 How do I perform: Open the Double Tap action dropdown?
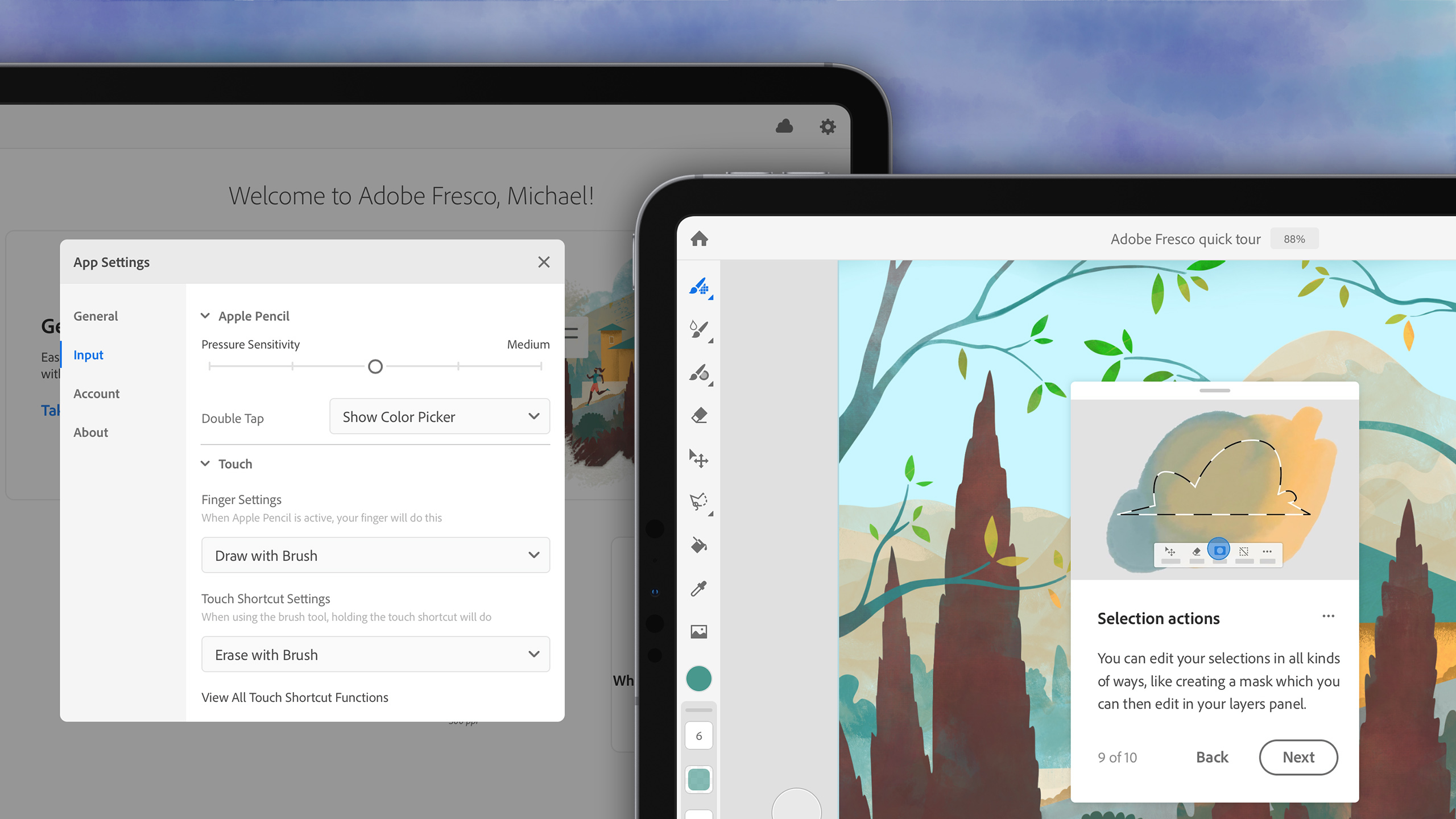[440, 416]
